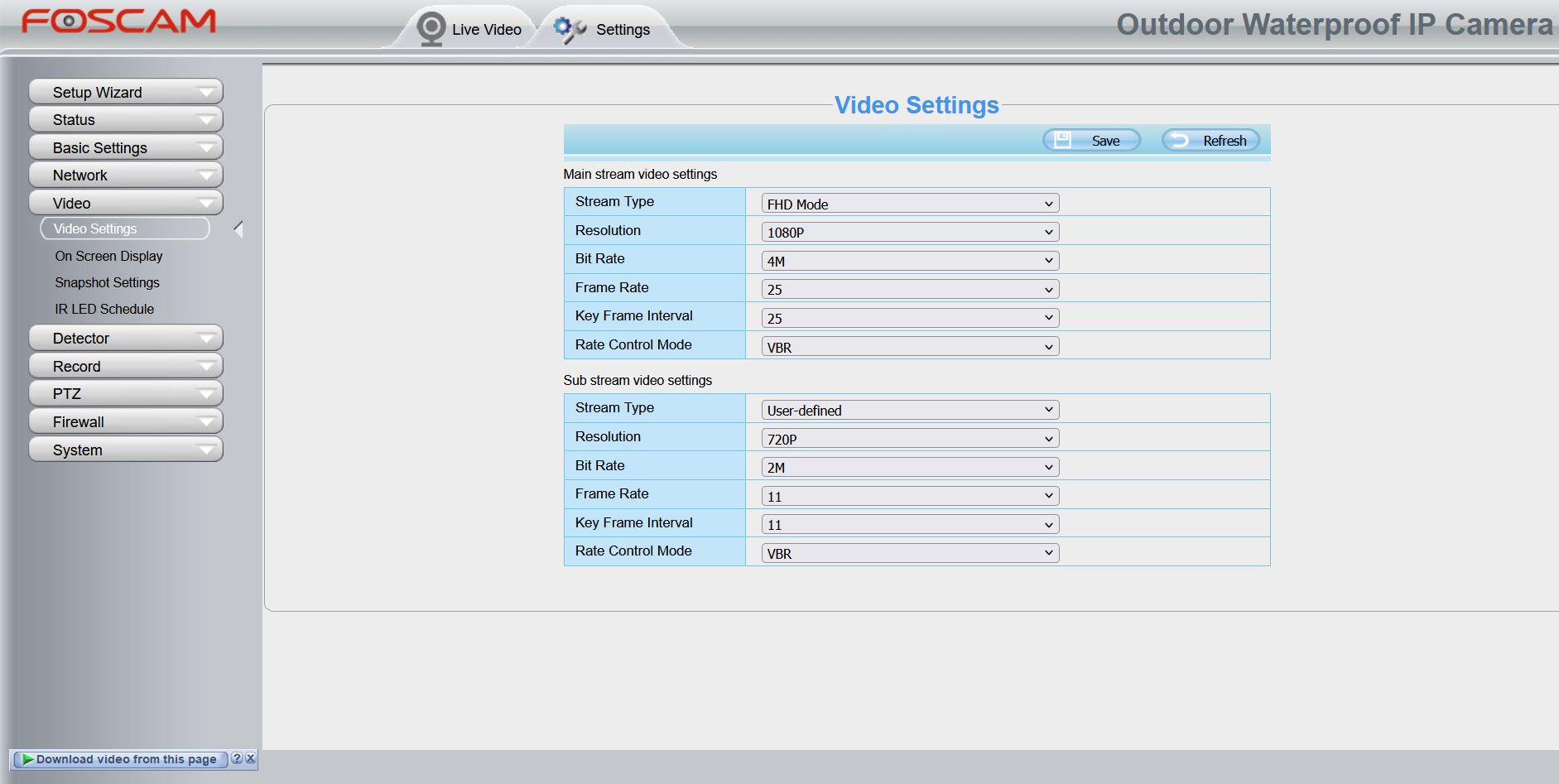Screen dimensions: 1559x784
Task: Click Download video from this page button
Action: pos(120,759)
